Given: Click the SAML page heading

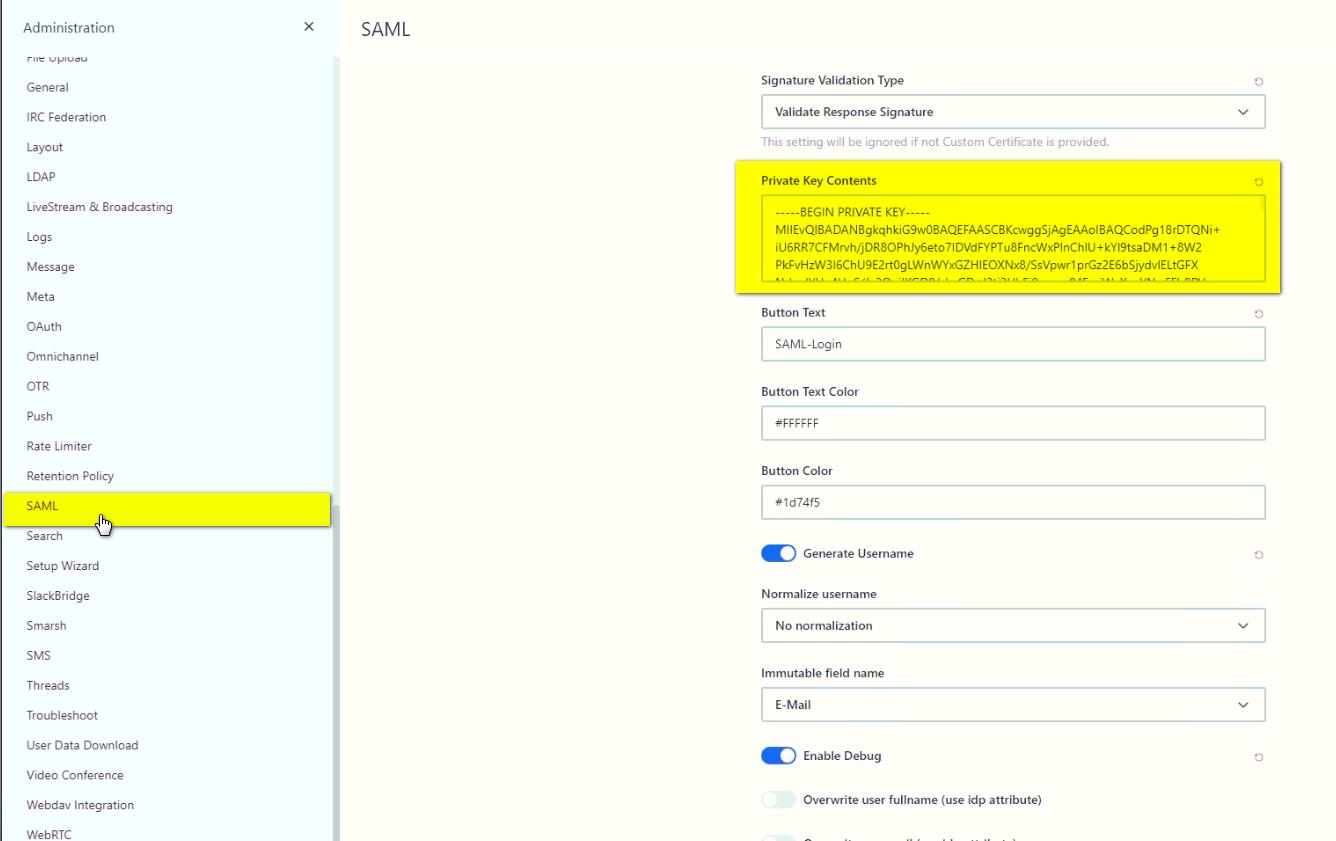Looking at the screenshot, I should coord(386,29).
